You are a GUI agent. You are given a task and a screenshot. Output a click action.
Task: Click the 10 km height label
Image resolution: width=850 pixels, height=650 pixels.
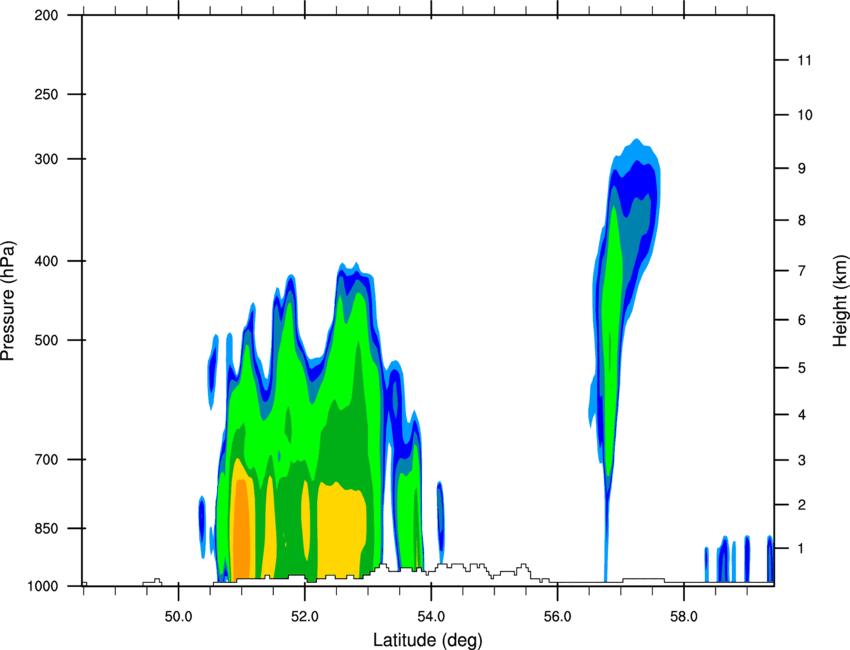point(805,115)
